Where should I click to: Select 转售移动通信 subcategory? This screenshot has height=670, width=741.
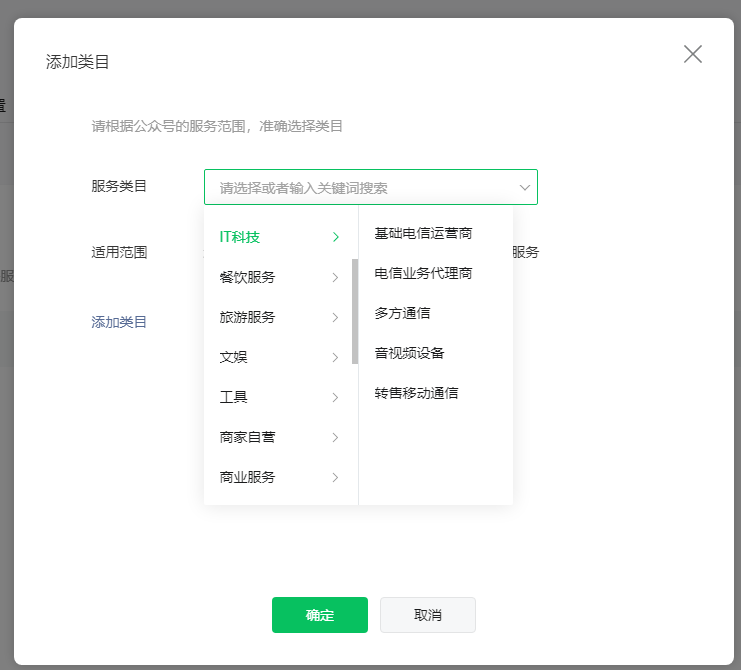pos(416,393)
